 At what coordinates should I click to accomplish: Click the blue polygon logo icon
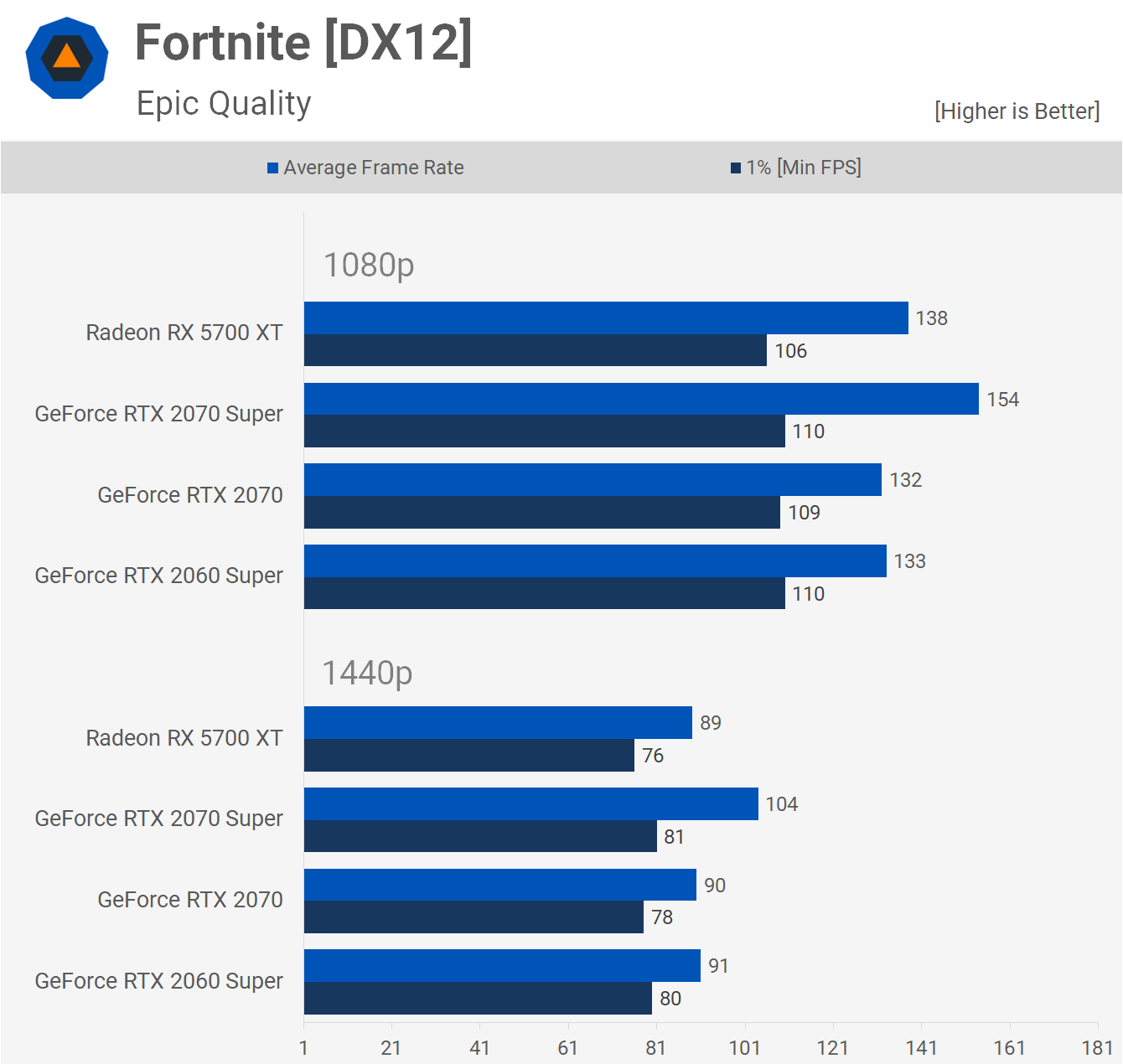[67, 59]
